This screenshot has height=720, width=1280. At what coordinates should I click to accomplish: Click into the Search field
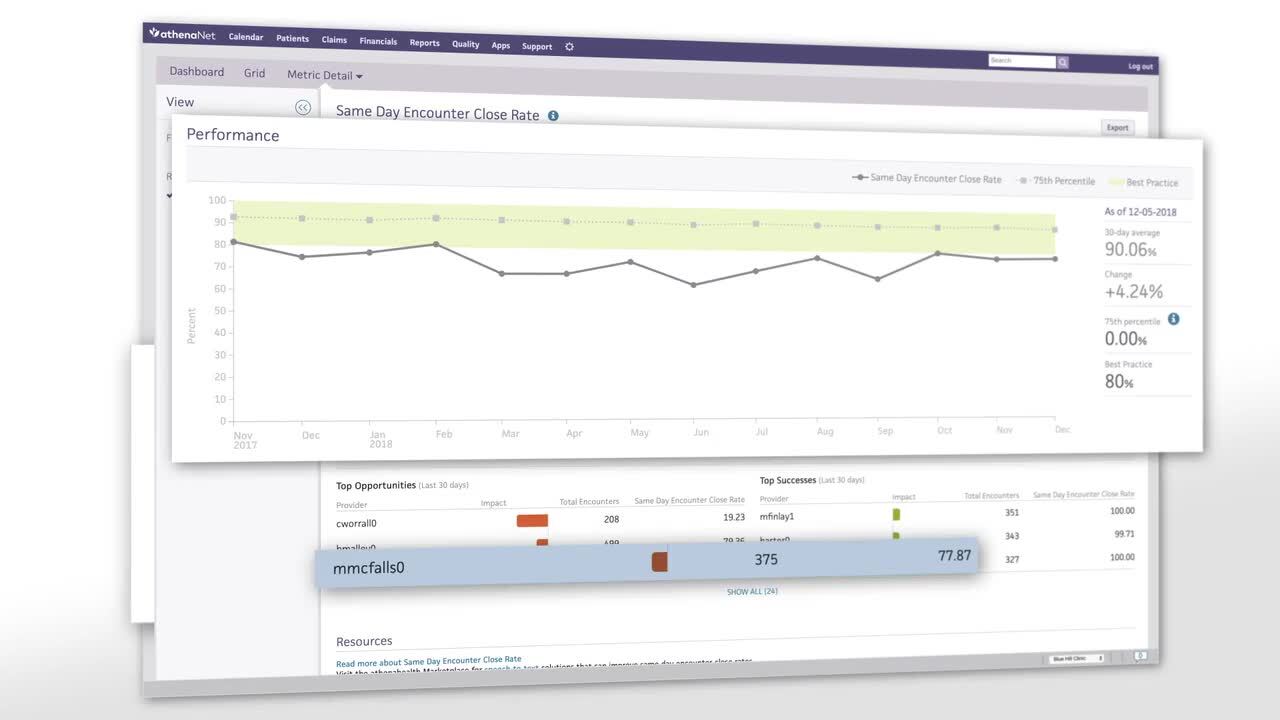click(1022, 61)
